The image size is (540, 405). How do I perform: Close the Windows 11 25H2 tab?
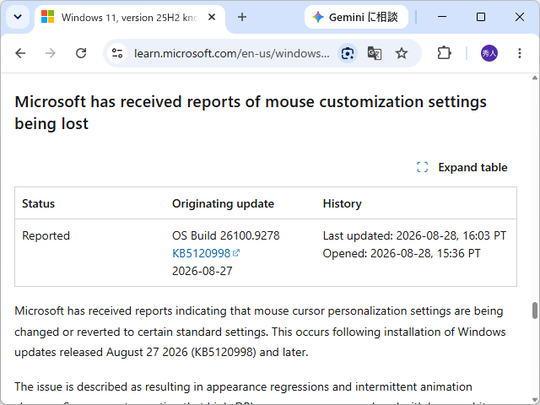tap(212, 17)
